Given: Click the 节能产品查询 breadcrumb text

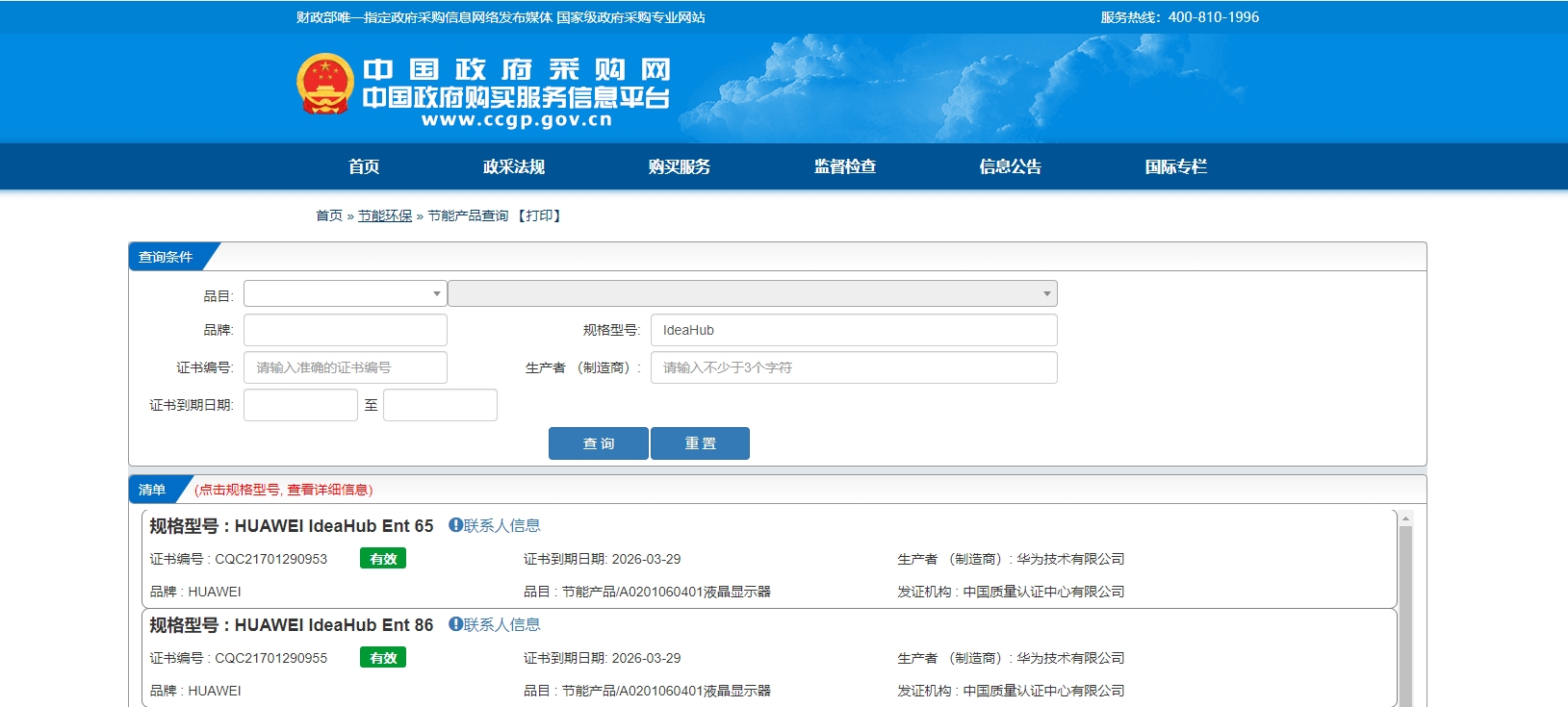Looking at the screenshot, I should 468,215.
